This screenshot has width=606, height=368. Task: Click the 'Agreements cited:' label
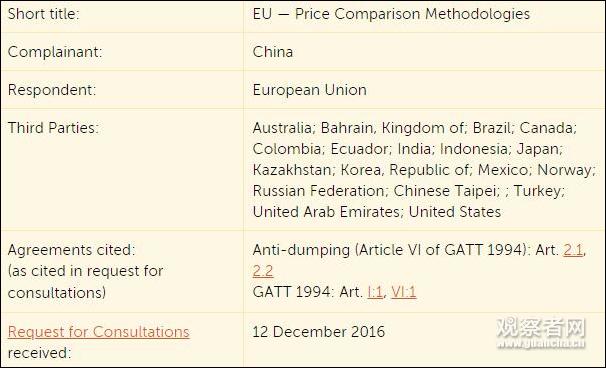pyautogui.click(x=71, y=250)
